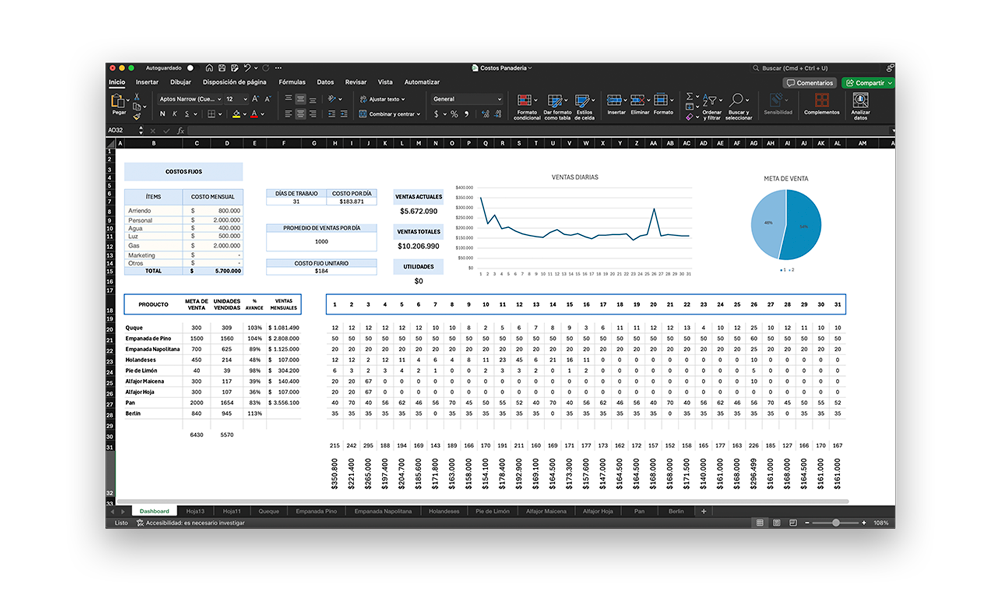Toggle italic (K) formatting
1000x590 pixels.
(175, 114)
